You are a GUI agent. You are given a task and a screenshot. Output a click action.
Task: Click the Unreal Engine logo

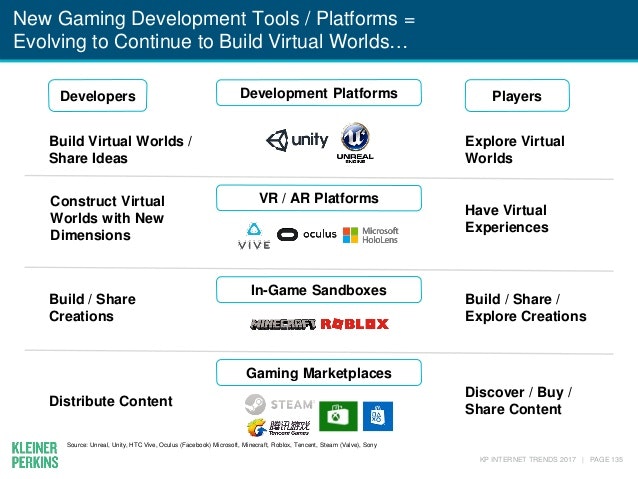[x=355, y=142]
